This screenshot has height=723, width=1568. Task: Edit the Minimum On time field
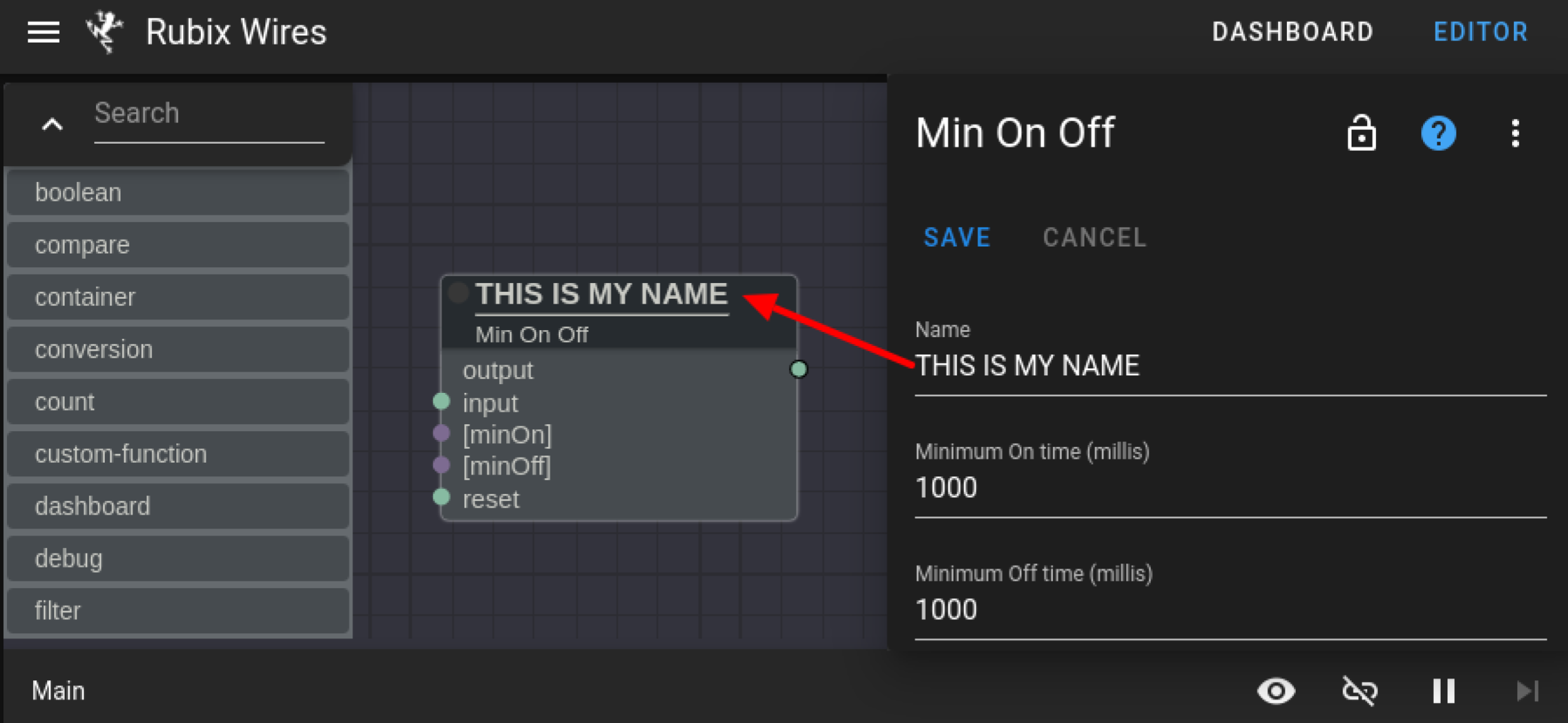[1231, 488]
